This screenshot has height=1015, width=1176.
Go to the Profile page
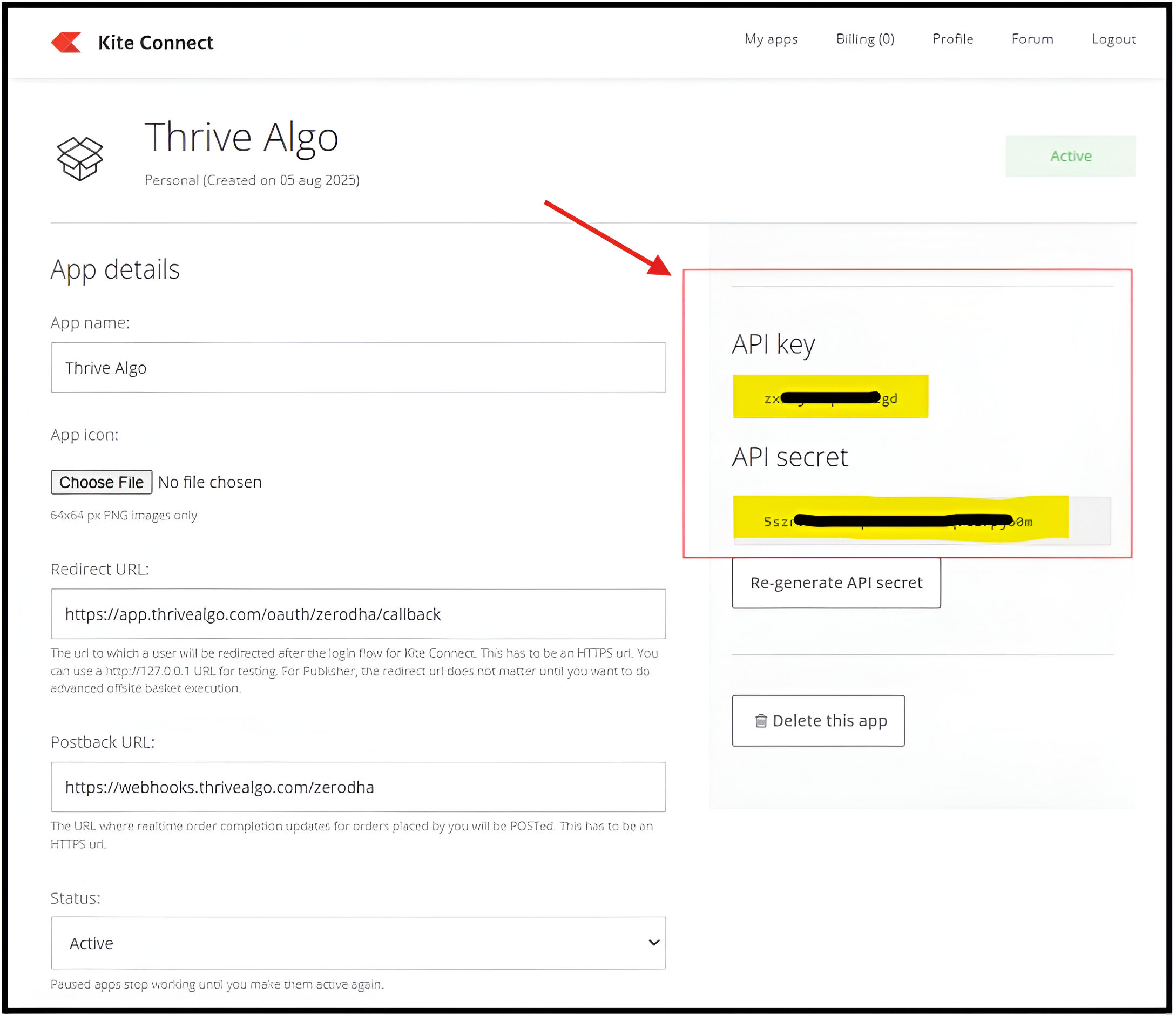click(x=952, y=39)
